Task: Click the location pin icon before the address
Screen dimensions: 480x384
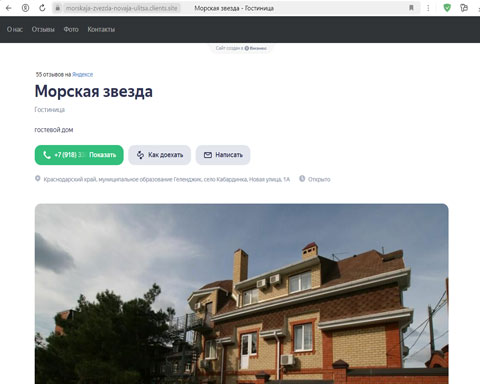Action: pyautogui.click(x=38, y=179)
